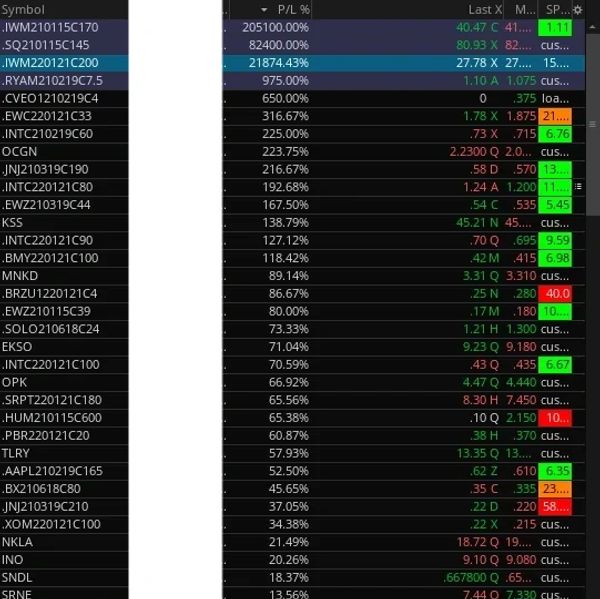Click the 205100.00% P/L value
The height and width of the screenshot is (599, 600).
275,28
